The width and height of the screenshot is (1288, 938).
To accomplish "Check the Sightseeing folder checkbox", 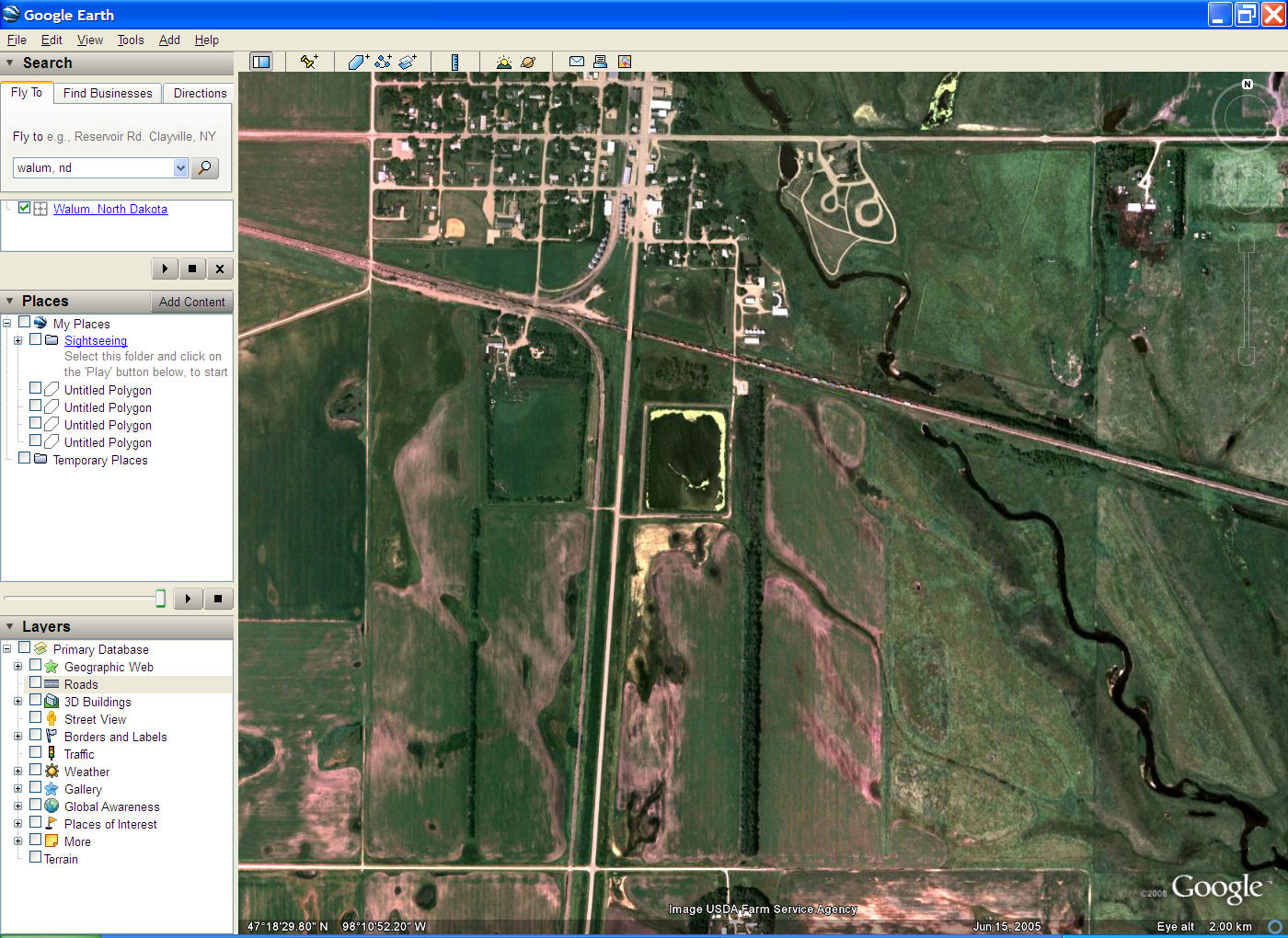I will point(35,339).
